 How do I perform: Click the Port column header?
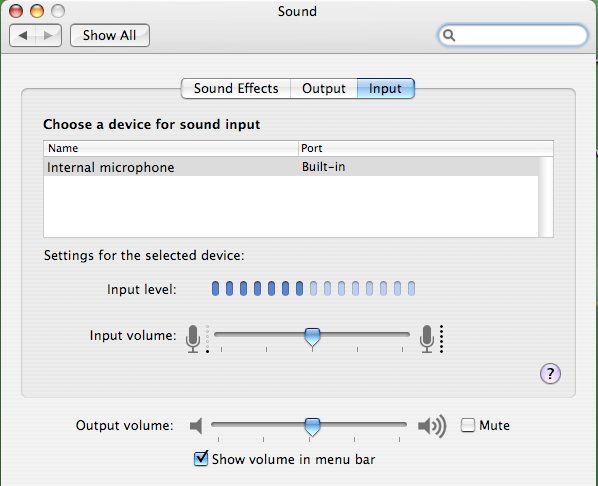point(426,148)
